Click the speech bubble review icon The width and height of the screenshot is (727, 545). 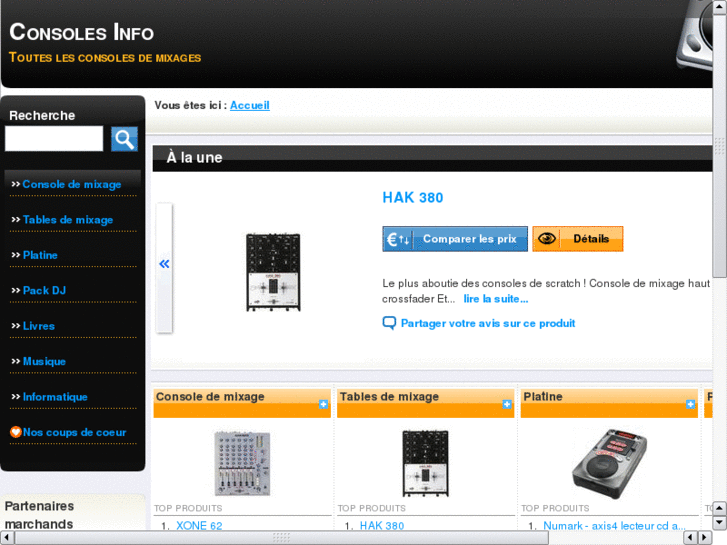coord(389,323)
